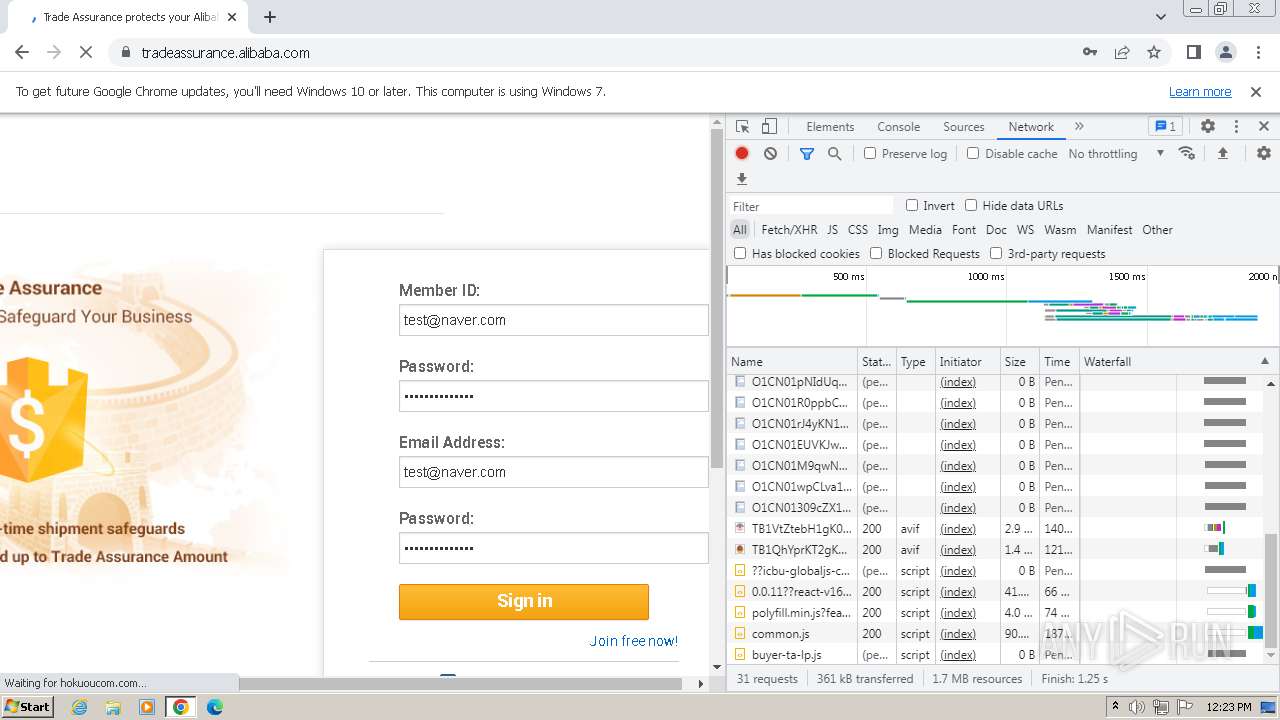Open network conditions wifi icon
Image resolution: width=1280 pixels, height=720 pixels.
coord(1187,154)
